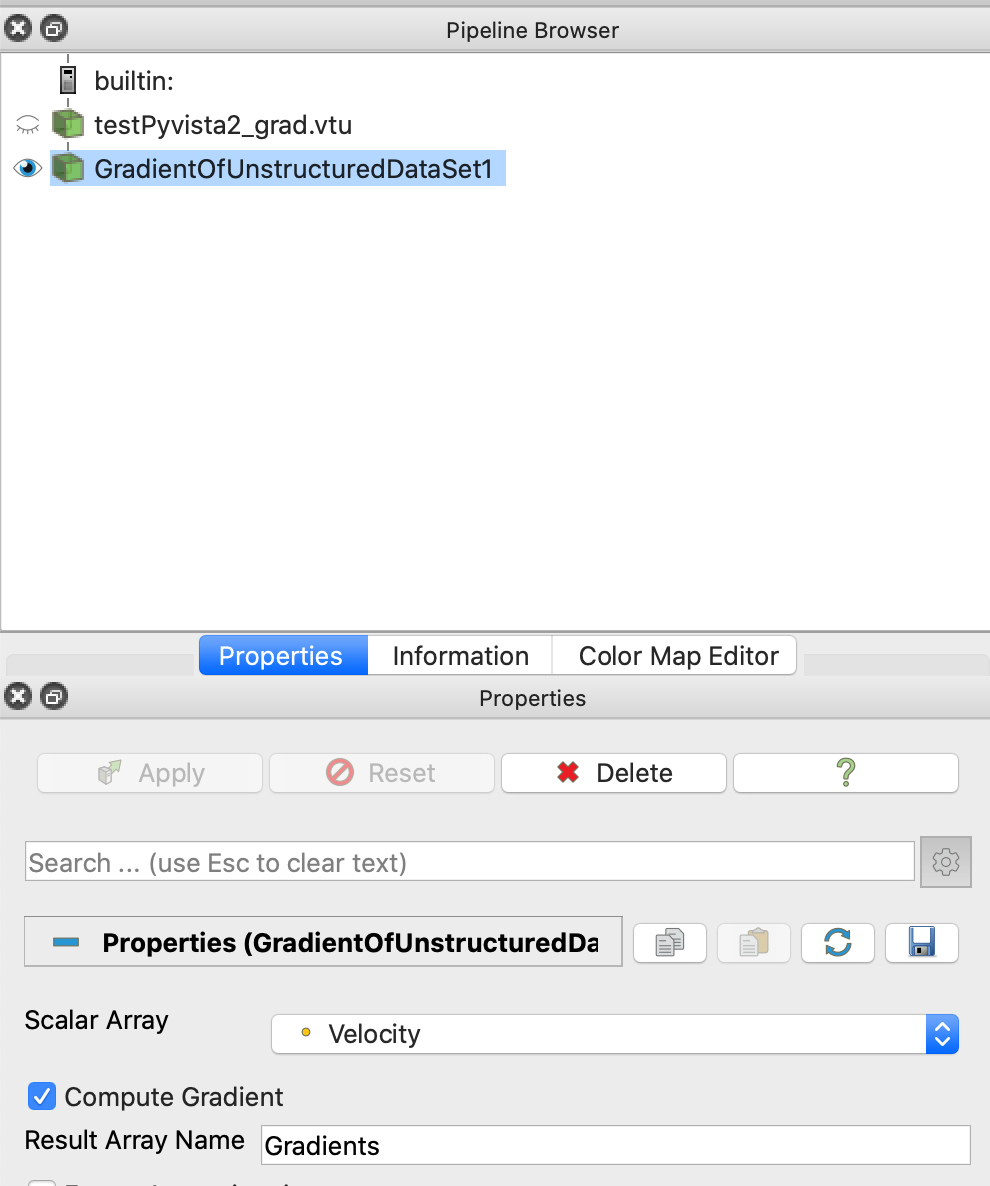This screenshot has height=1186, width=990.
Task: Open help with the question mark button
Action: click(845, 772)
